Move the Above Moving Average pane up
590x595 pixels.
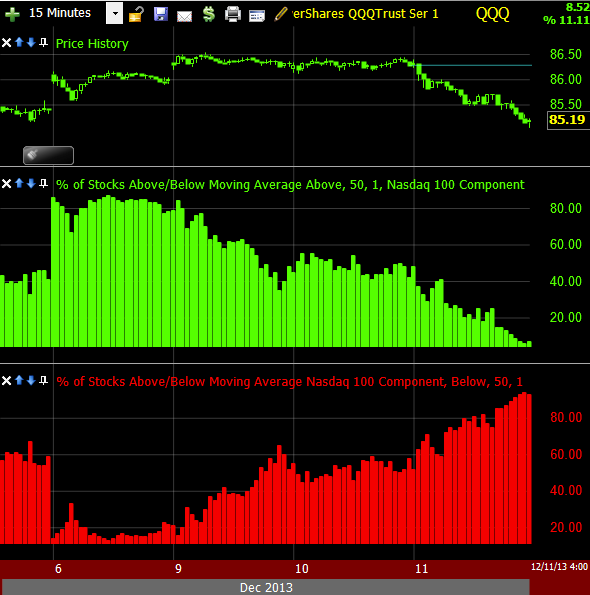coord(19,183)
